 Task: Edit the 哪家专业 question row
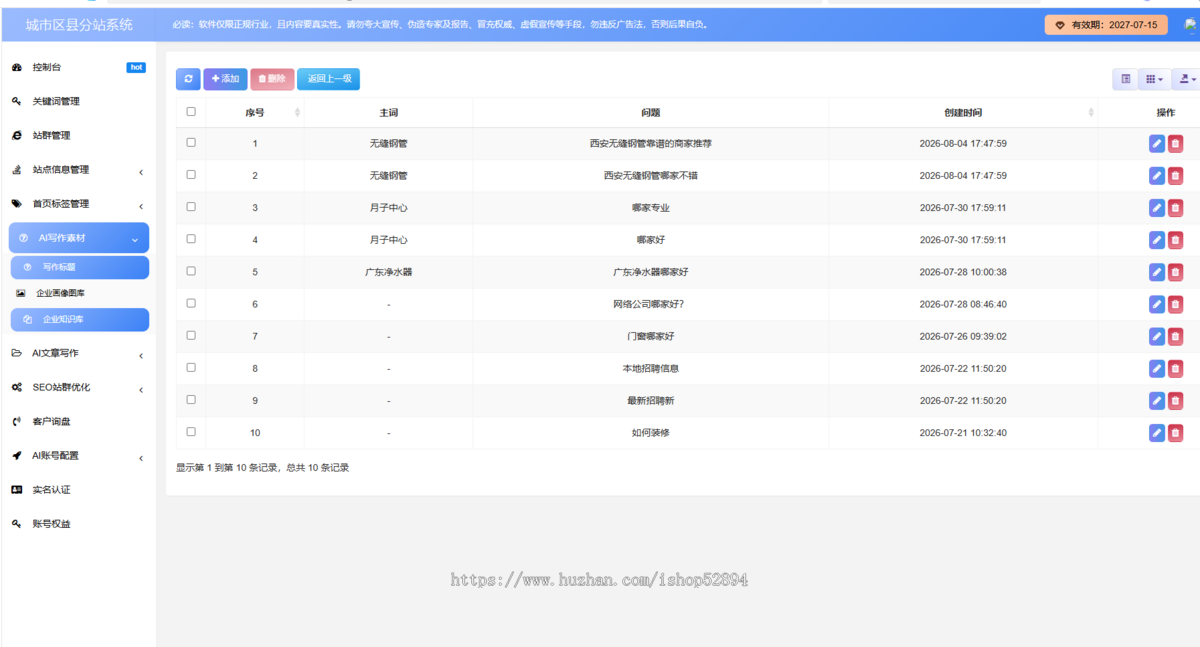pyautogui.click(x=1157, y=208)
